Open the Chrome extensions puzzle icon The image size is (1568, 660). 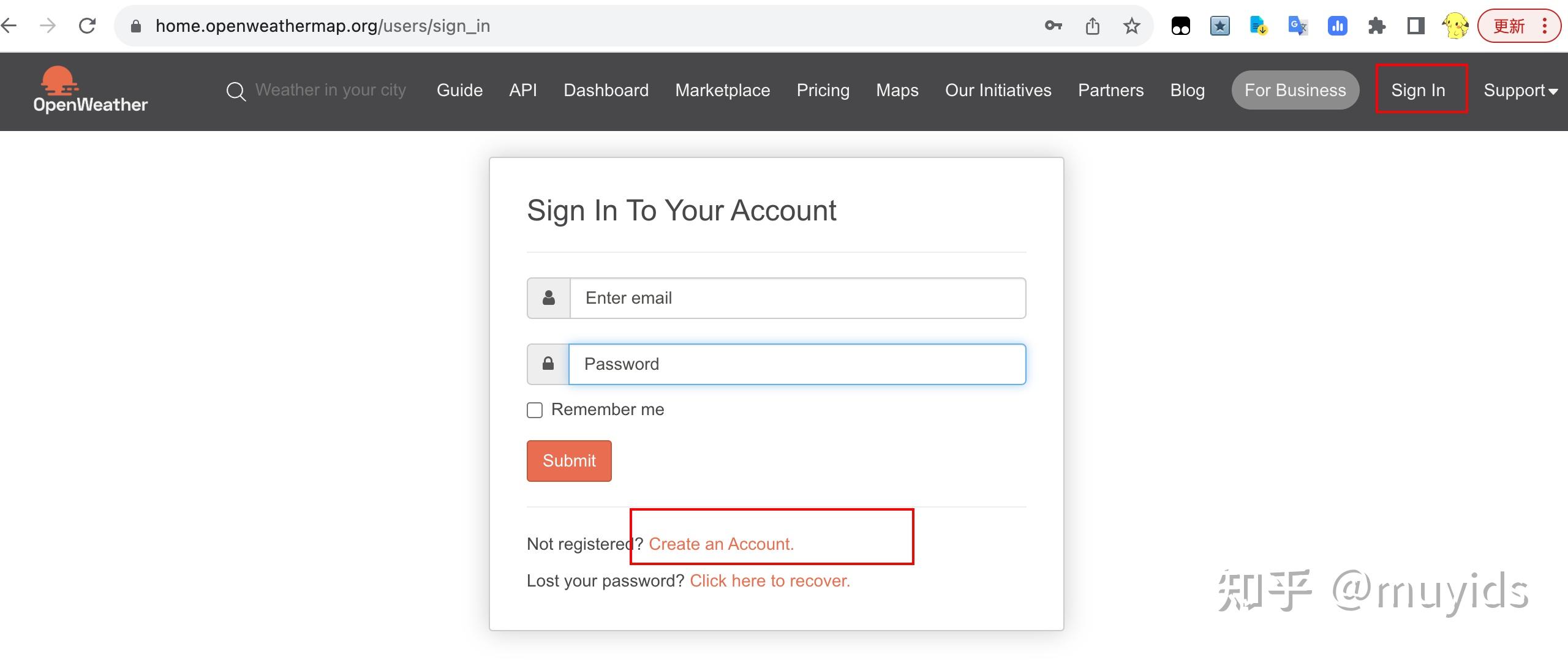(1376, 26)
